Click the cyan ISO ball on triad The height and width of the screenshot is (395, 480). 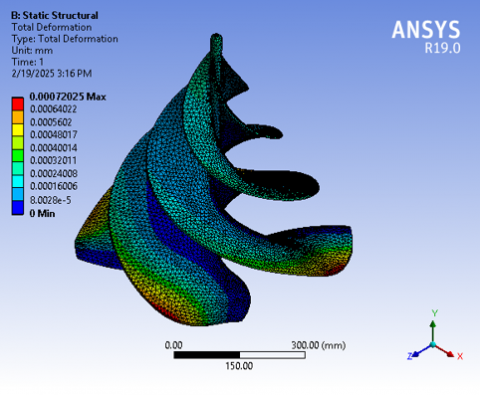[433, 344]
